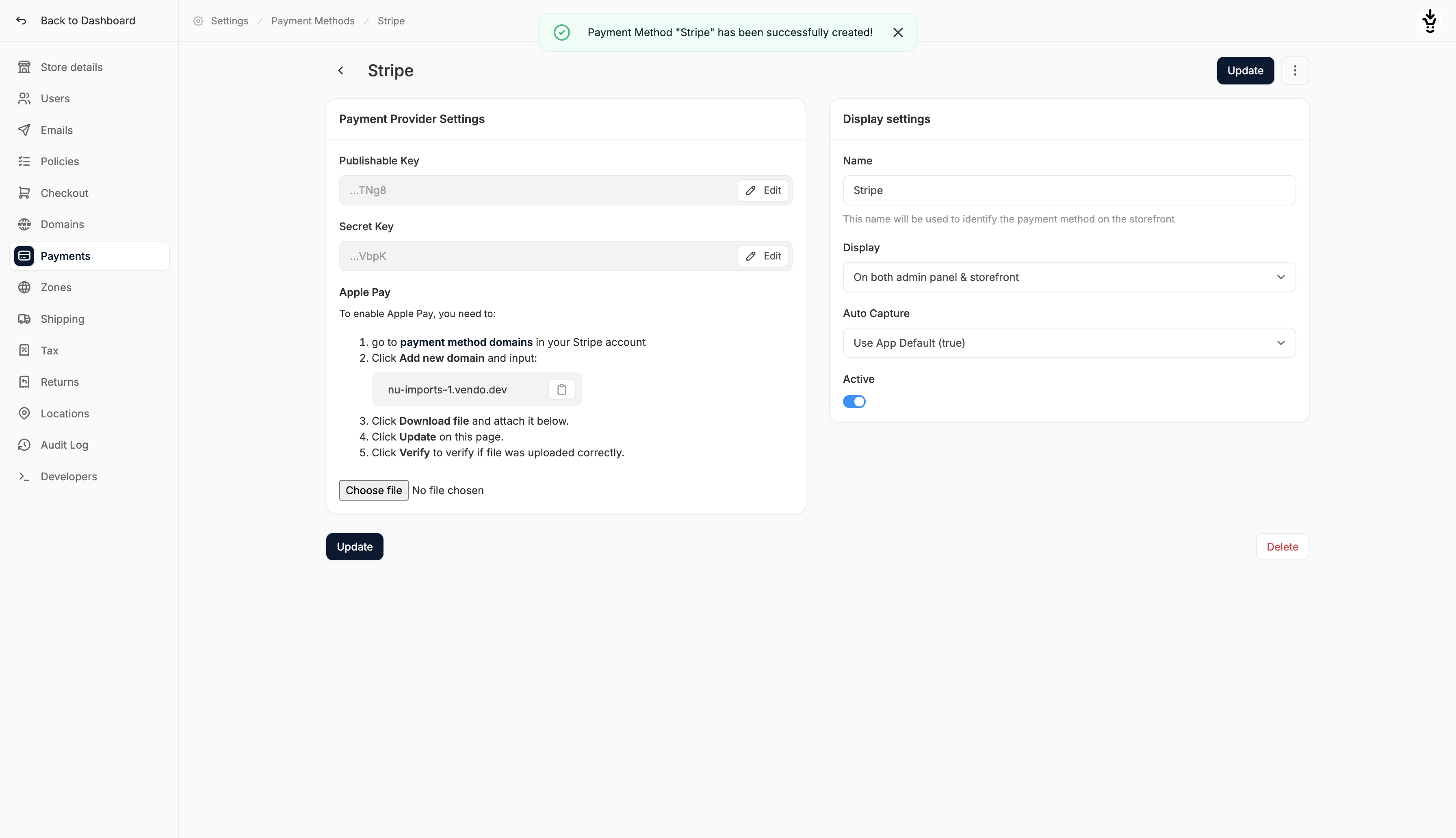
Task: Click the Checkout cart icon
Action: [24, 193]
